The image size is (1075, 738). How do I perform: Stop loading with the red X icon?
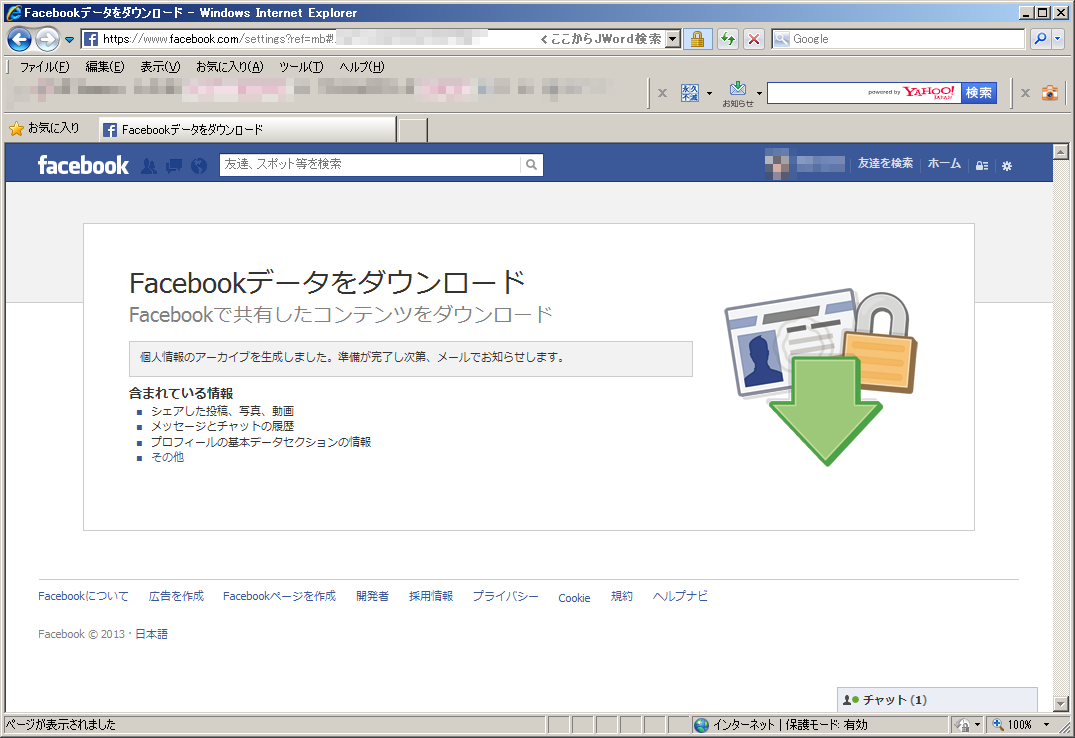point(753,39)
